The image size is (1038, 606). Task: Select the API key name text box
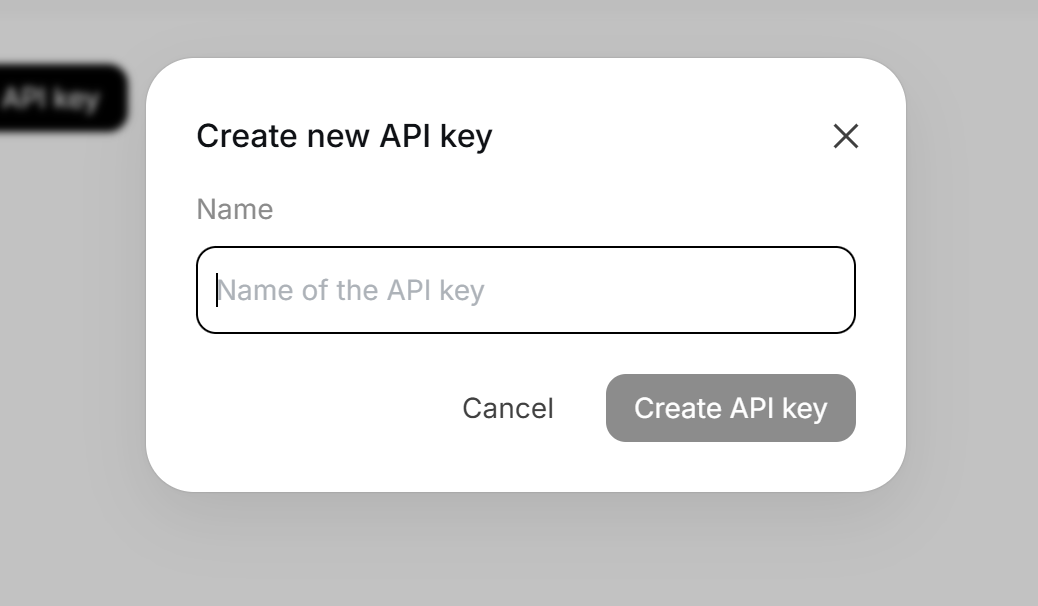tap(526, 290)
